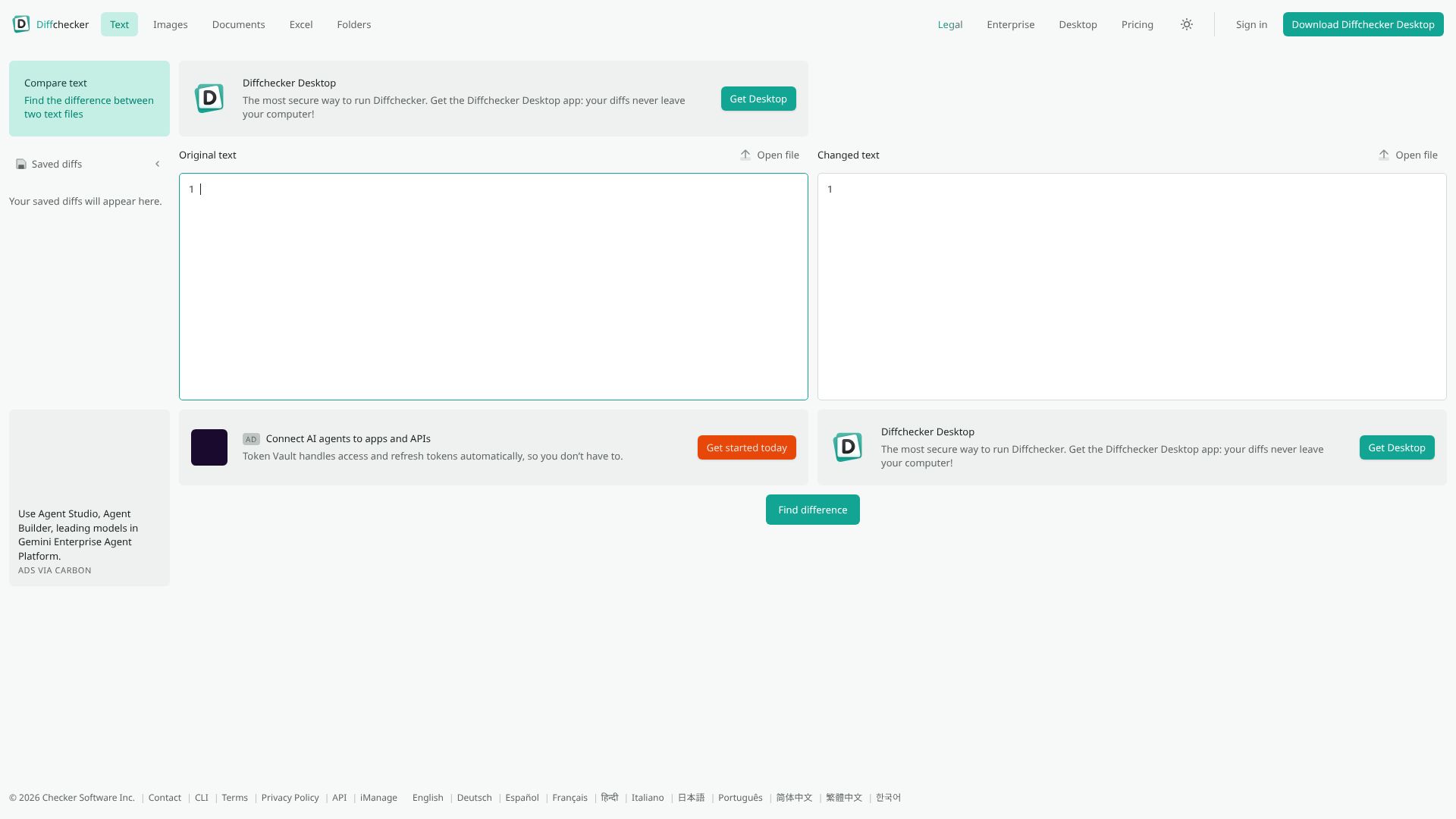Switch language to 日本語
Viewport: 1456px width, 819px height.
(692, 798)
